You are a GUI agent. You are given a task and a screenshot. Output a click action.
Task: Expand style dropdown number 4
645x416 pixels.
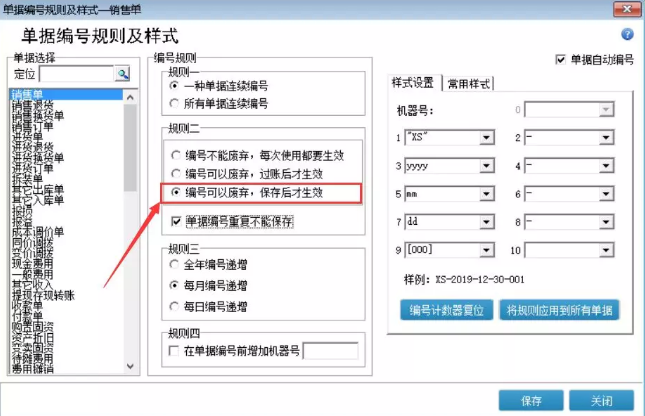tap(606, 166)
